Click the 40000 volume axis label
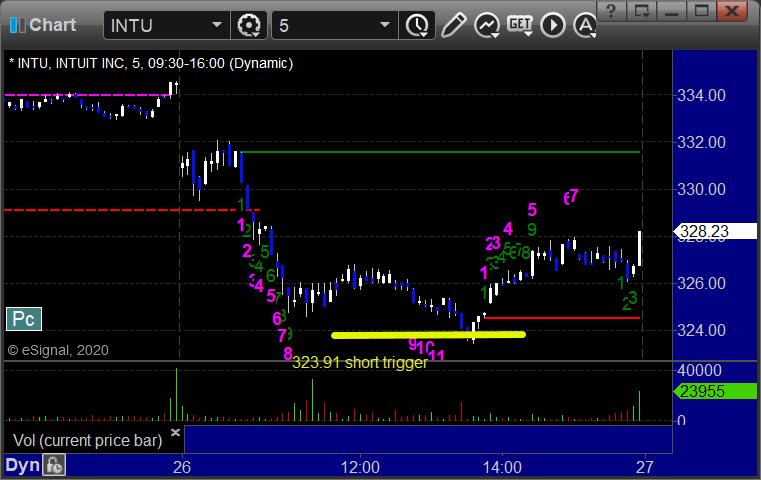The width and height of the screenshot is (761, 480). pos(699,370)
